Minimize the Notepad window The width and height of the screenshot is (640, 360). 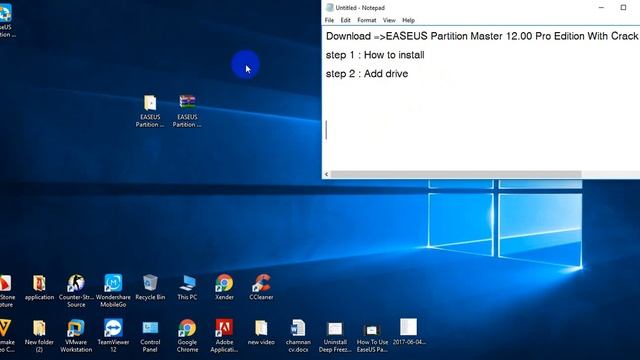click(601, 7)
